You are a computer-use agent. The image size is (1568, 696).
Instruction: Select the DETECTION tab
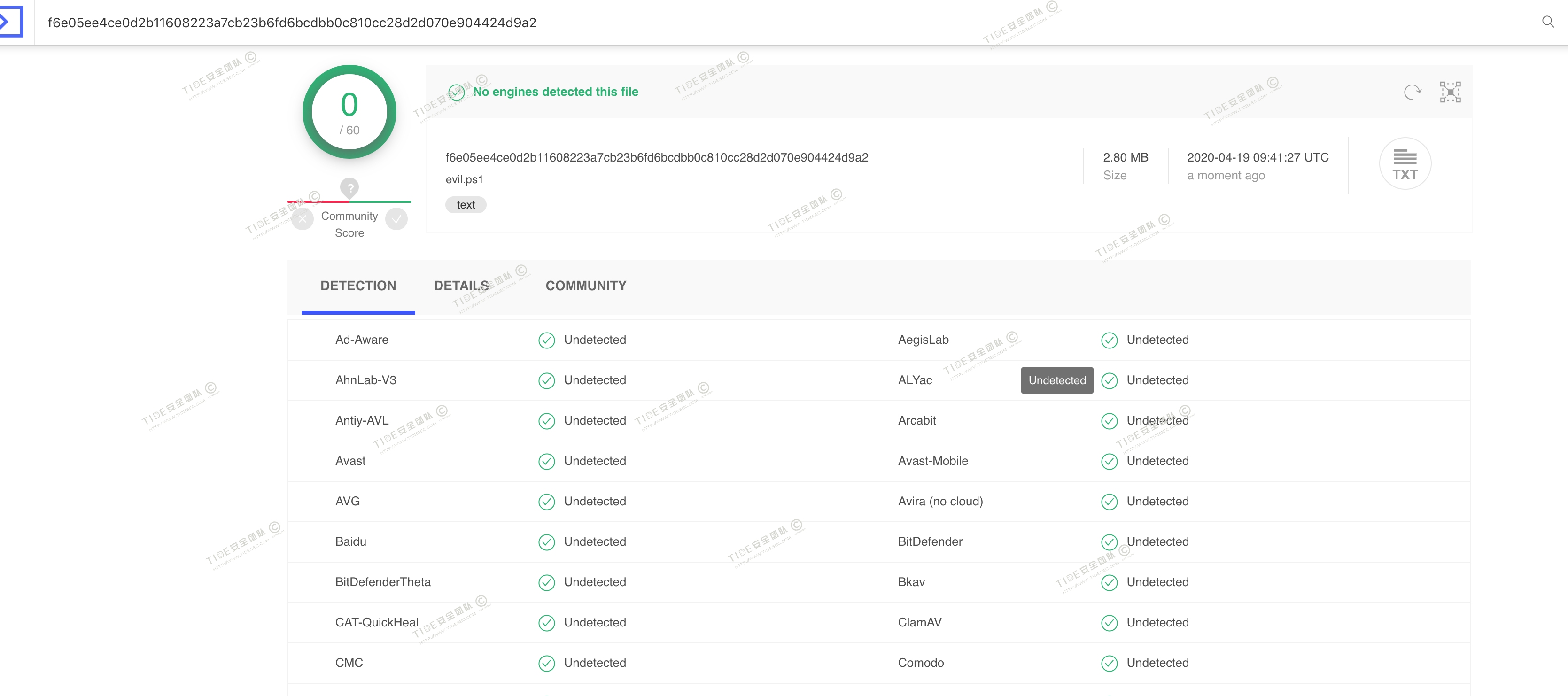pos(358,286)
